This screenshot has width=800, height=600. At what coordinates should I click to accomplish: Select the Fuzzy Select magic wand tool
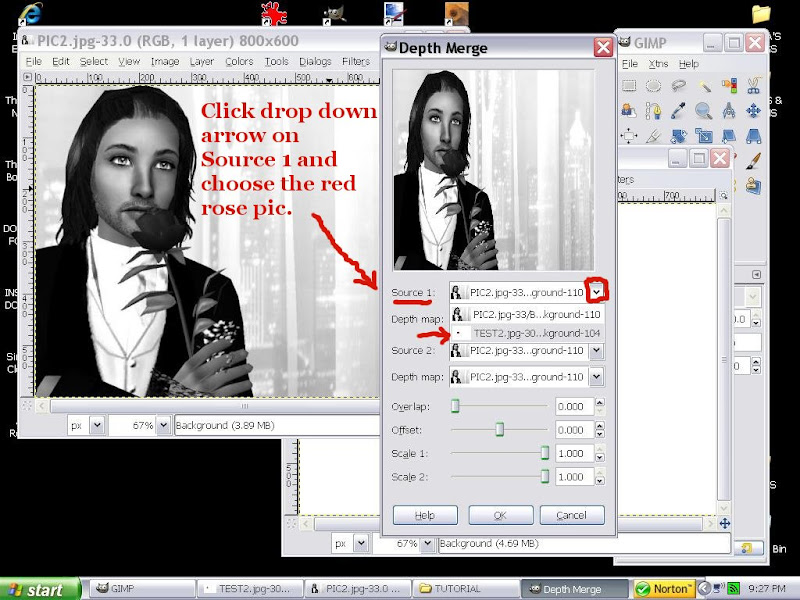704,86
